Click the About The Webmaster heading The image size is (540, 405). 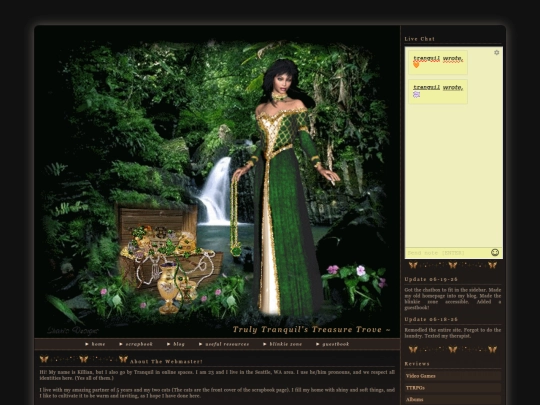click(166, 362)
